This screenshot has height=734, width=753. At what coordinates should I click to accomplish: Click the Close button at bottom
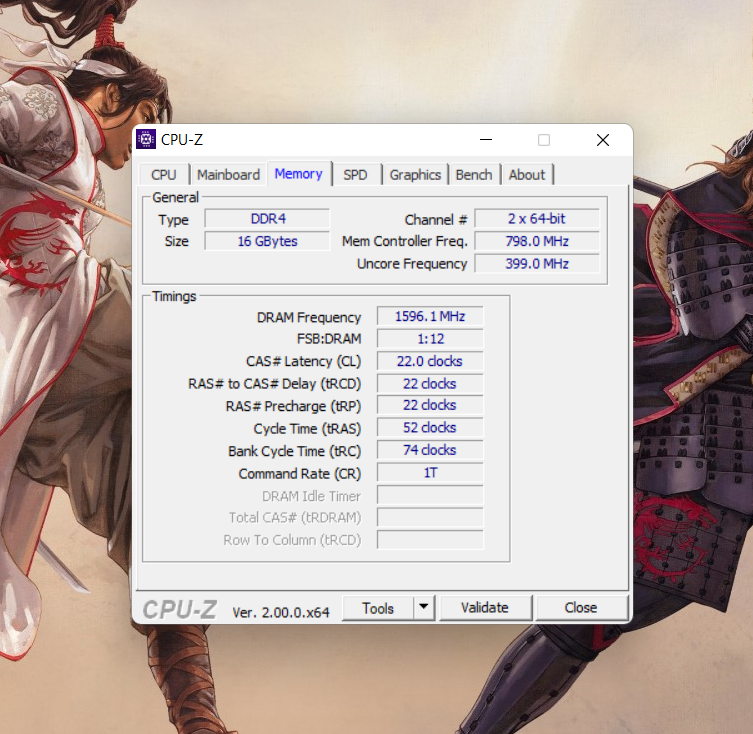click(581, 608)
